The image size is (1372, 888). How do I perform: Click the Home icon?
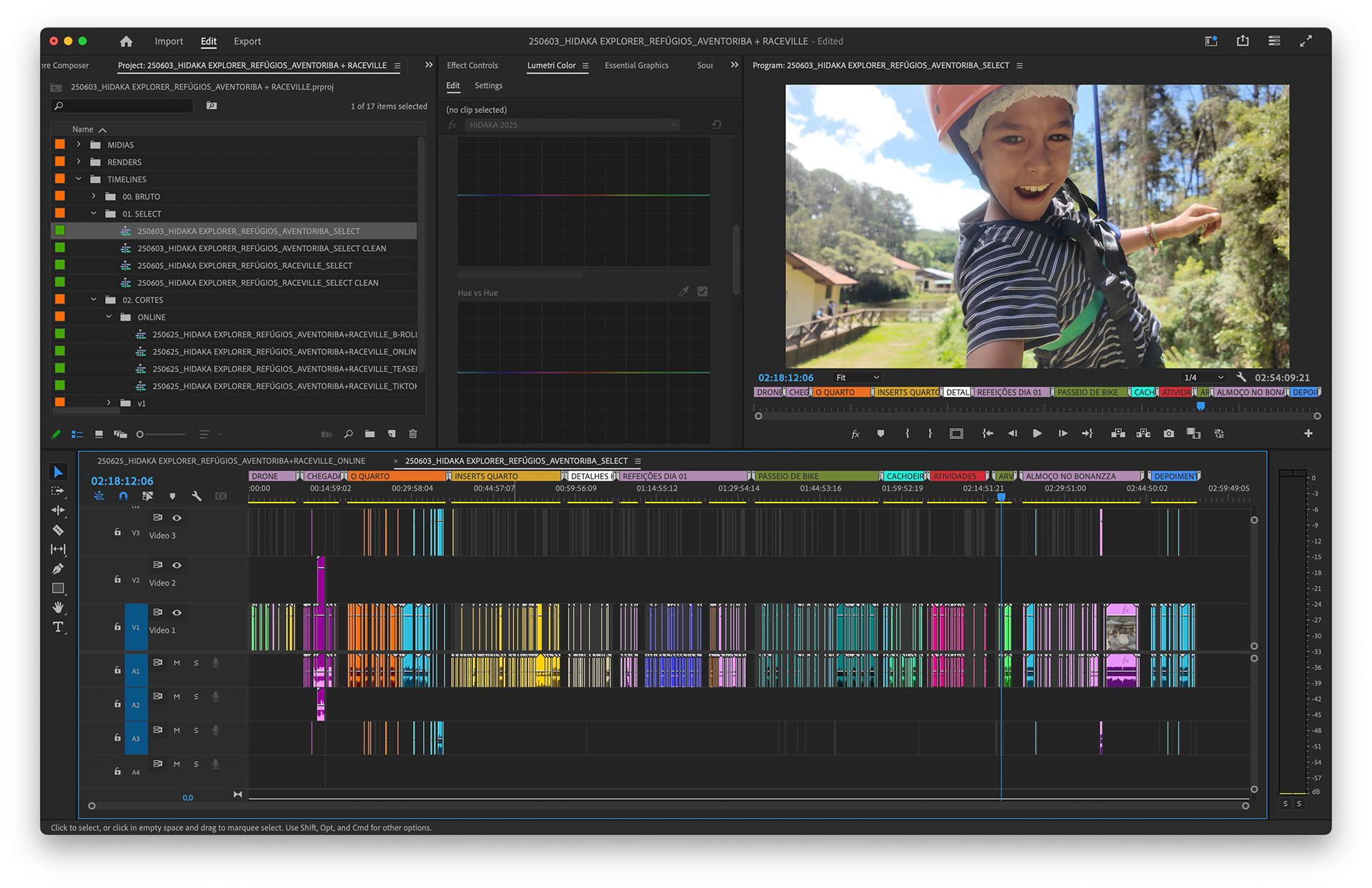click(126, 41)
